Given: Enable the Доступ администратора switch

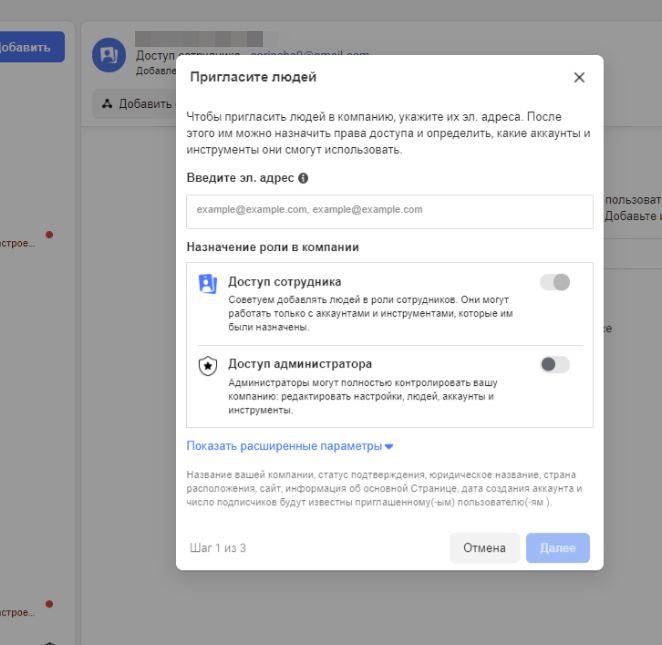Looking at the screenshot, I should (x=555, y=364).
